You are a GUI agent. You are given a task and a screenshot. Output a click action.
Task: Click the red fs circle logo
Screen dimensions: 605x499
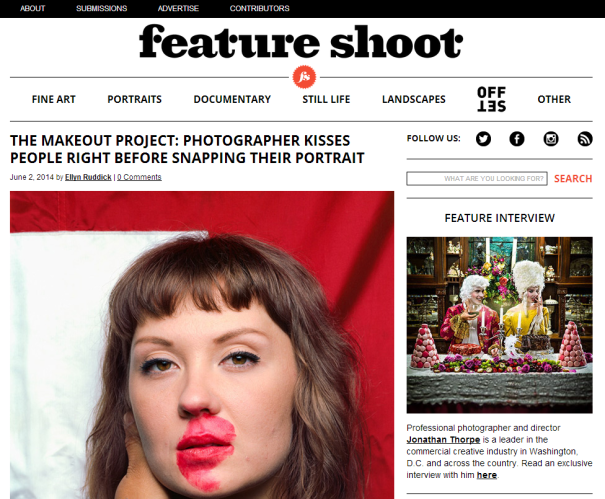point(304,77)
